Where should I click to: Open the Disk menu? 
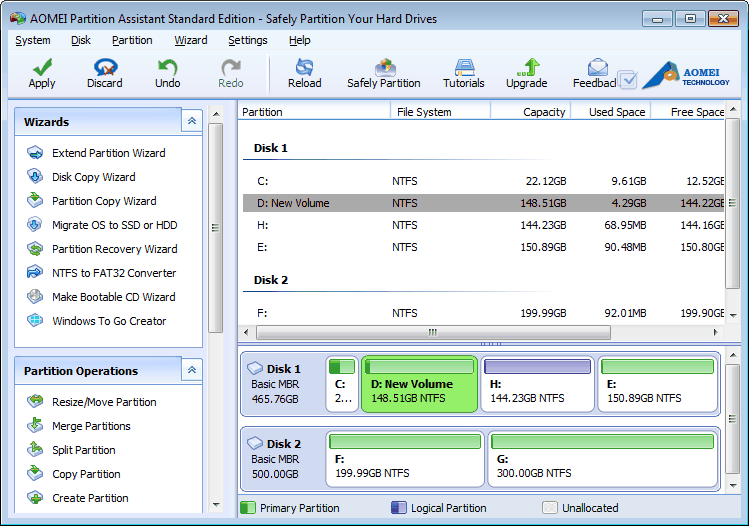pos(81,41)
